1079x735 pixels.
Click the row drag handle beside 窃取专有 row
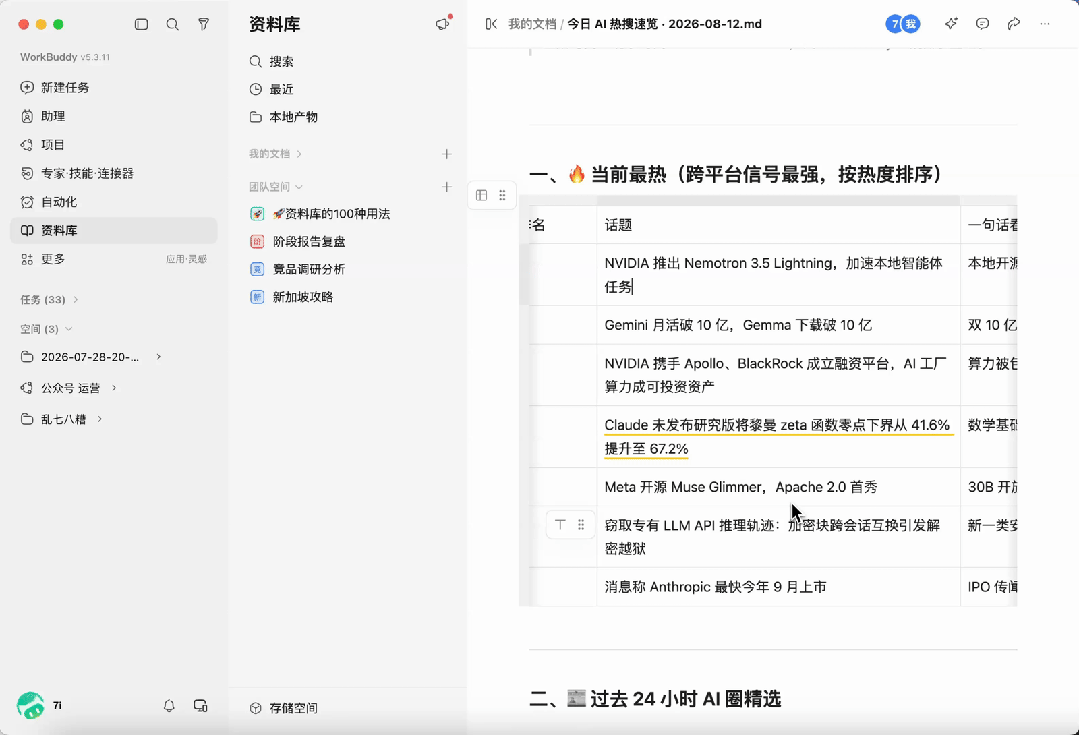point(581,525)
